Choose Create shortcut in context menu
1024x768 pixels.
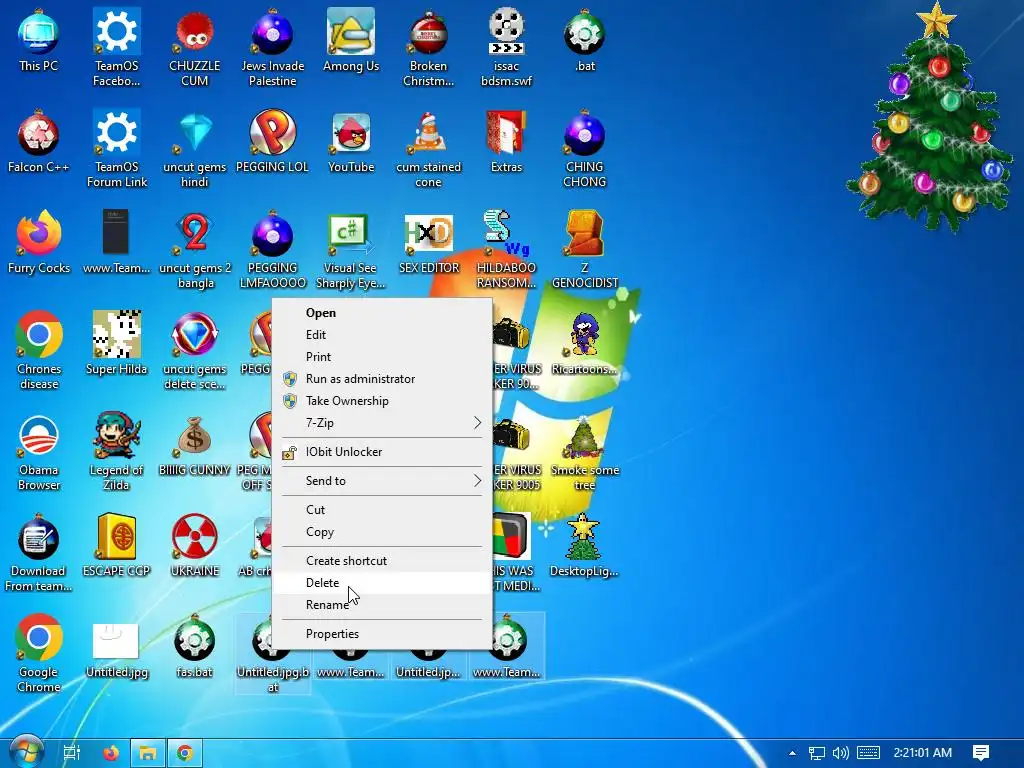(382, 561)
